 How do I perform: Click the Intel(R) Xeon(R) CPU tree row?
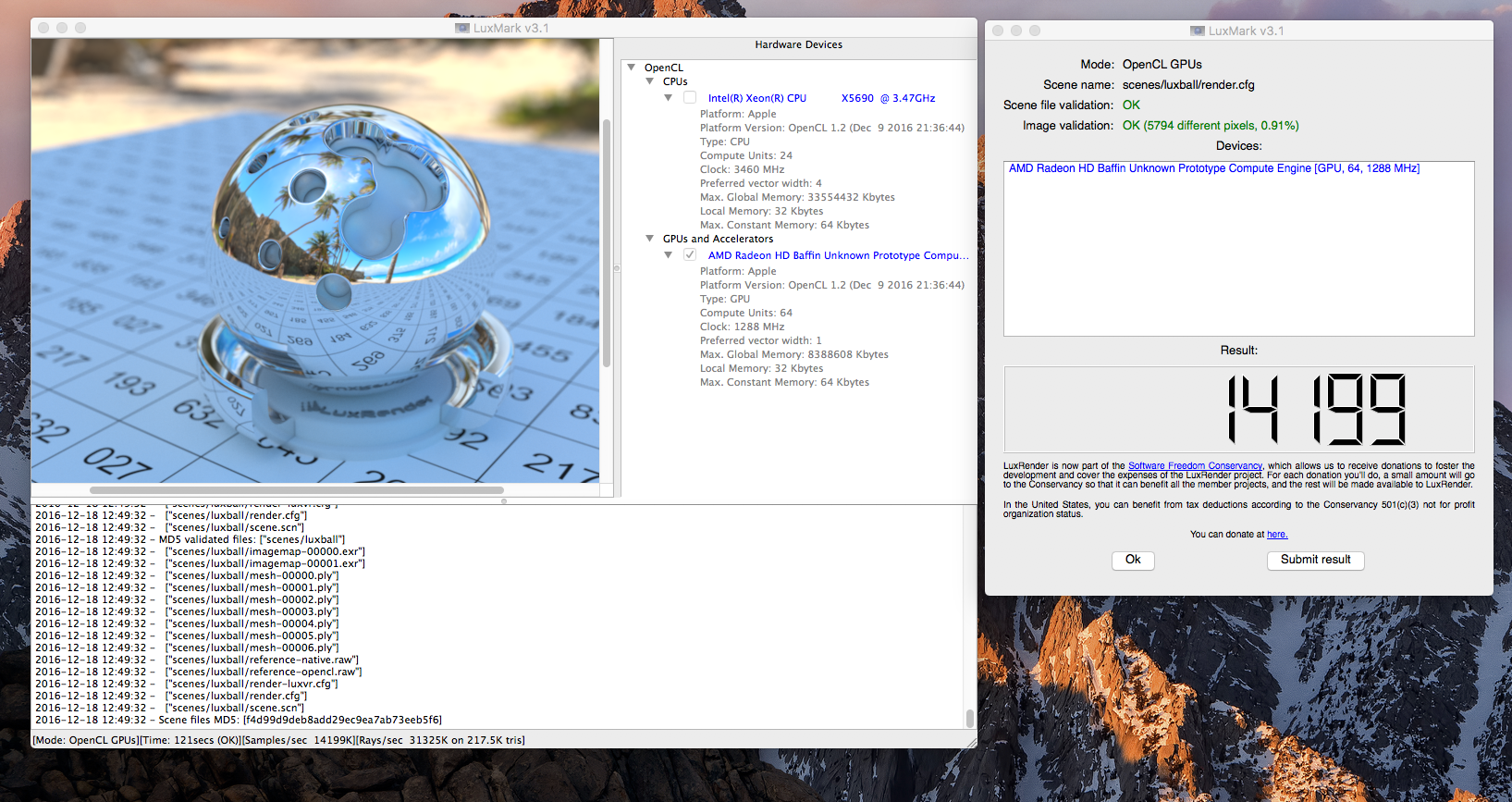tap(821, 98)
